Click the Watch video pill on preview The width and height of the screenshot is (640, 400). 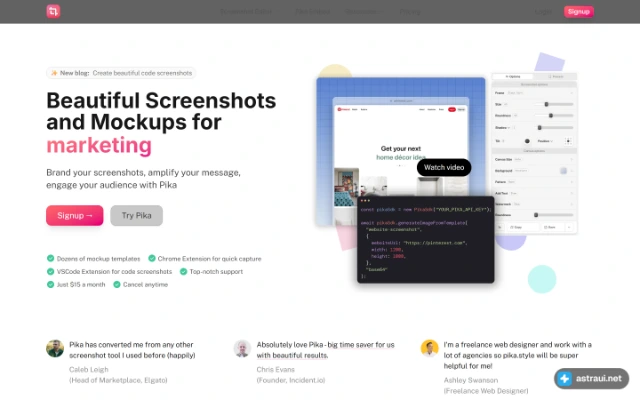click(444, 167)
